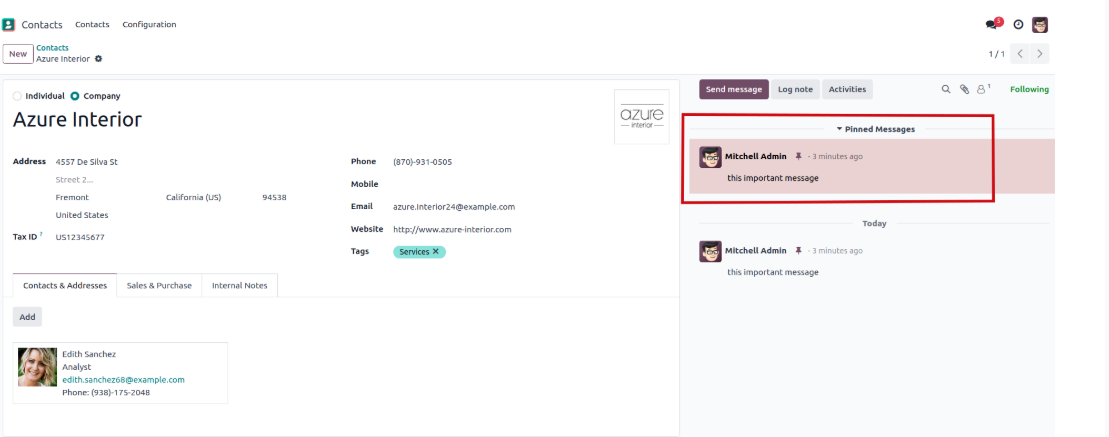Collapse the Pinned Messages section
This screenshot has width=1109, height=437.
[x=875, y=129]
